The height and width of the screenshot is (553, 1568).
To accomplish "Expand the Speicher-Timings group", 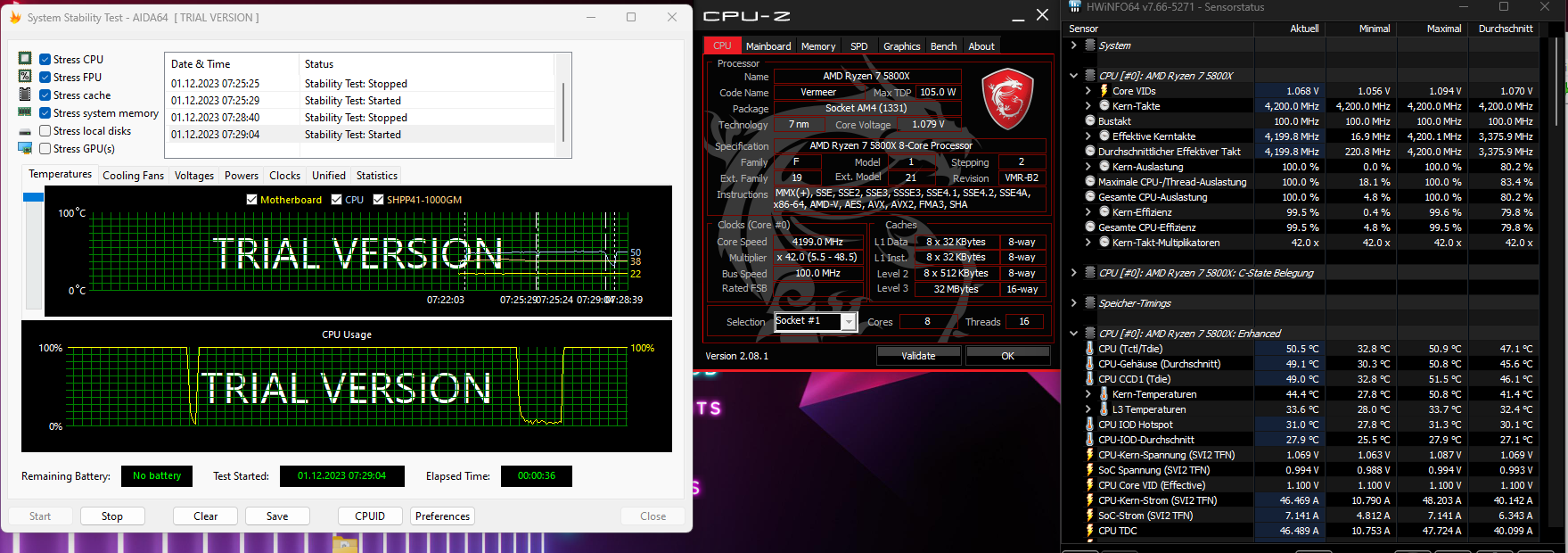I will pos(1073,303).
